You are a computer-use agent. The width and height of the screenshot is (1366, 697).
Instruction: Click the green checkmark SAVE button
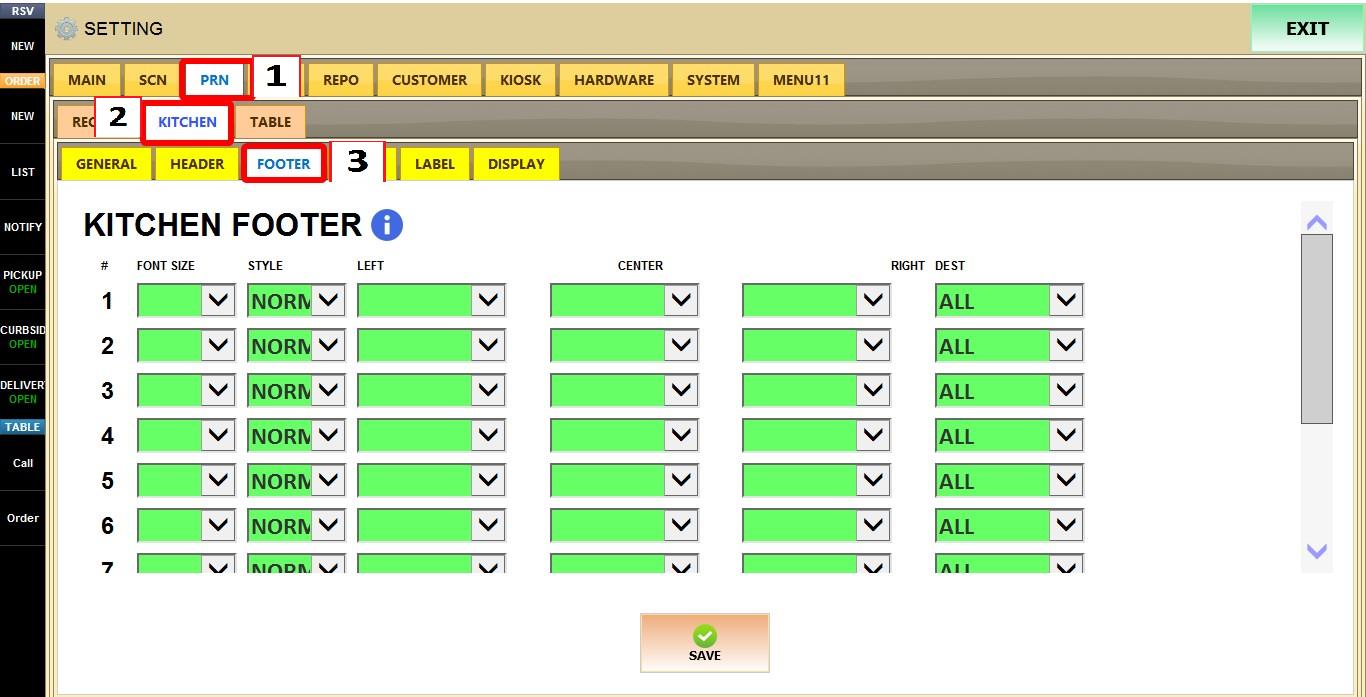coord(704,643)
